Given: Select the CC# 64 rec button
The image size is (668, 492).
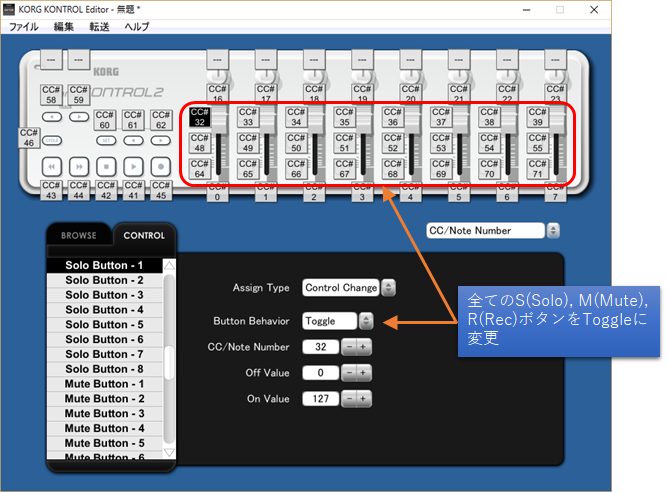Looking at the screenshot, I should [x=200, y=171].
